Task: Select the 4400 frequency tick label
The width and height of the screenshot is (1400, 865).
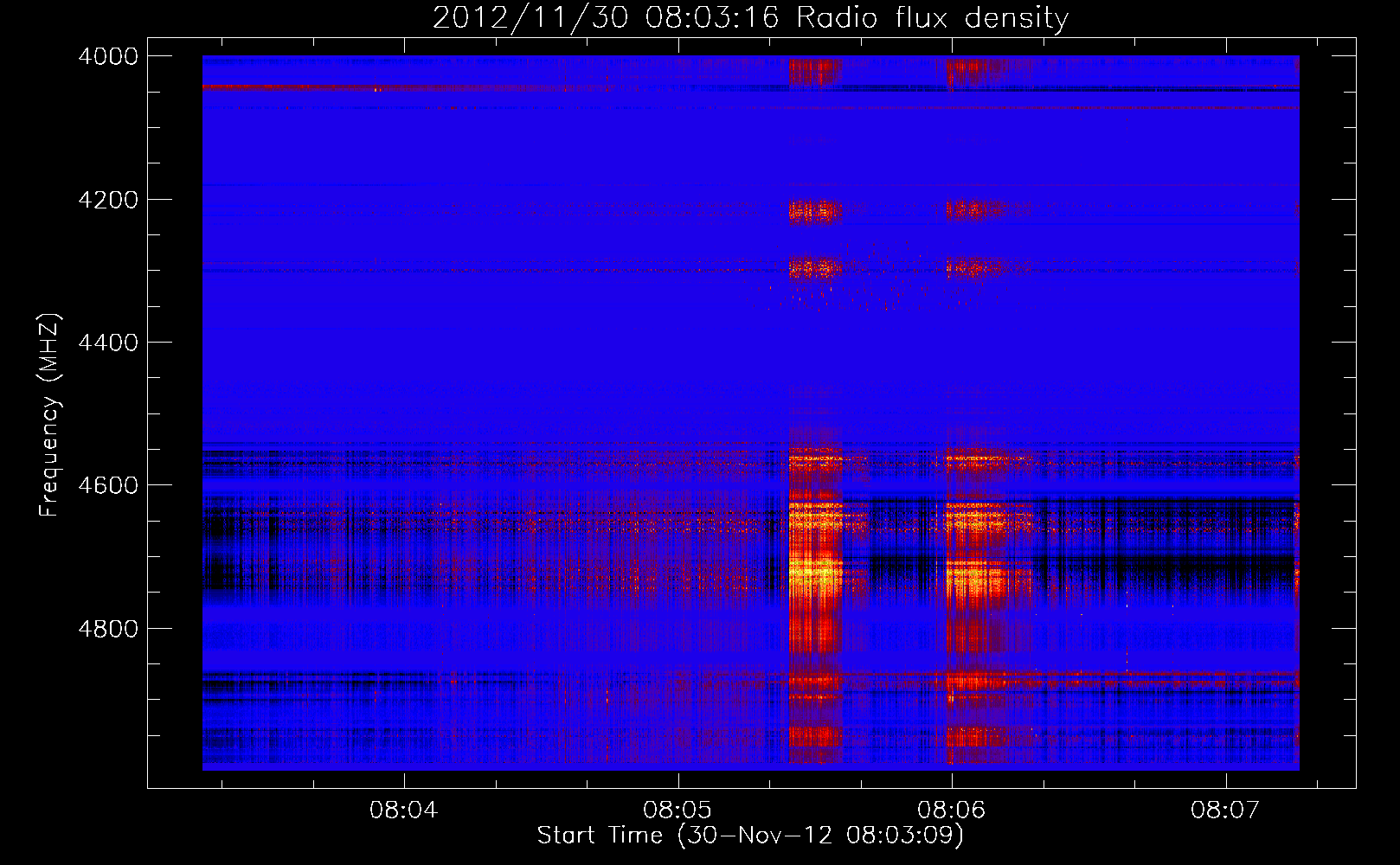Action: click(108, 343)
